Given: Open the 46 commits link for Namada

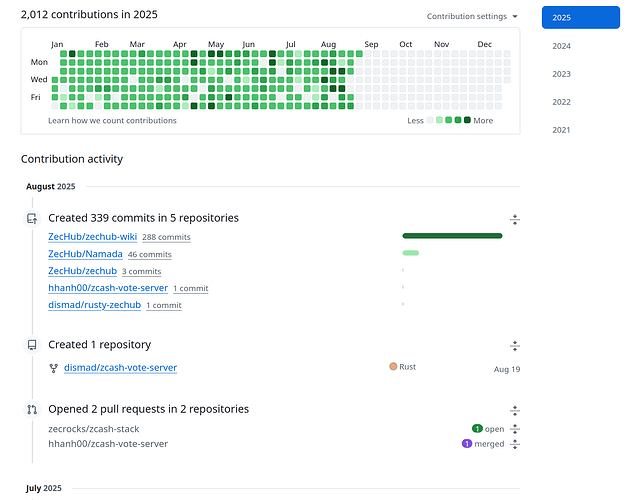Looking at the screenshot, I should [149, 255].
